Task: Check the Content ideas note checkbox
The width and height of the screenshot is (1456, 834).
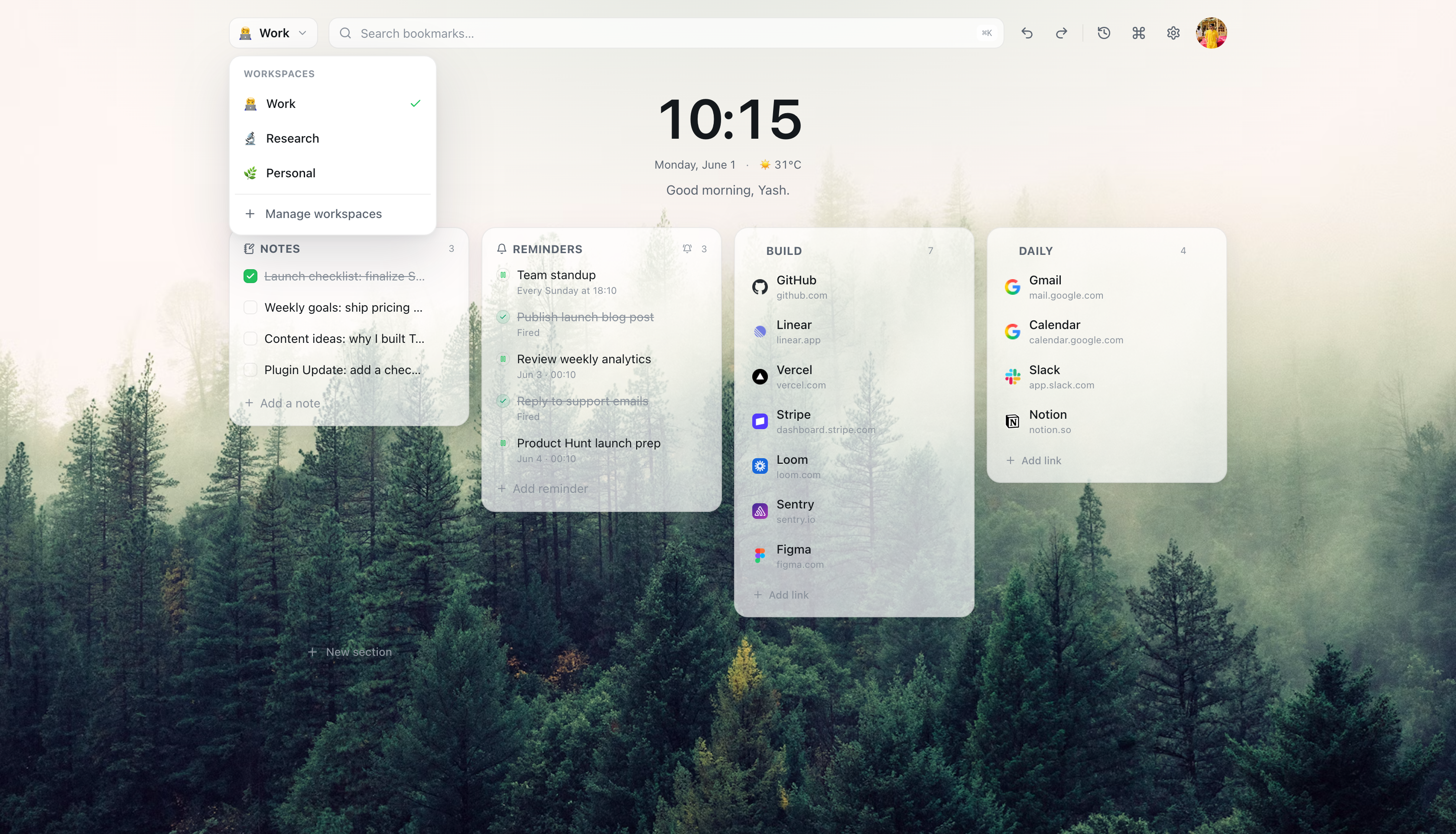Action: (250, 339)
